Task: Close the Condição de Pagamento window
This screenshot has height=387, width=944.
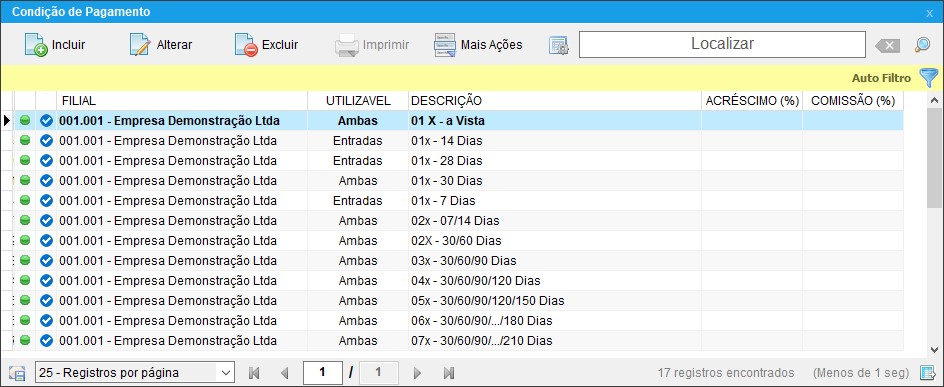Action: (931, 13)
